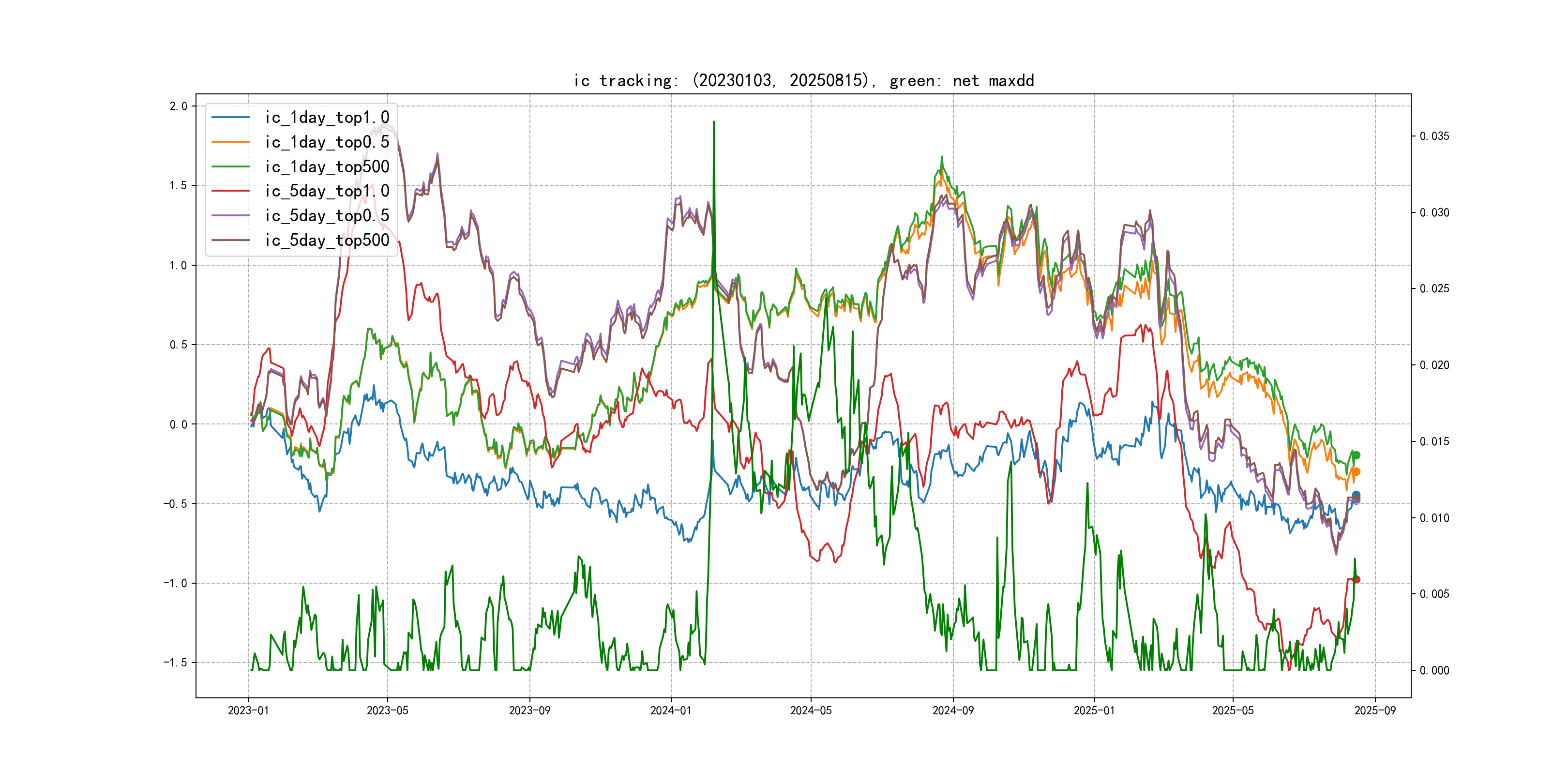Click the red line swatch in legend

point(230,191)
